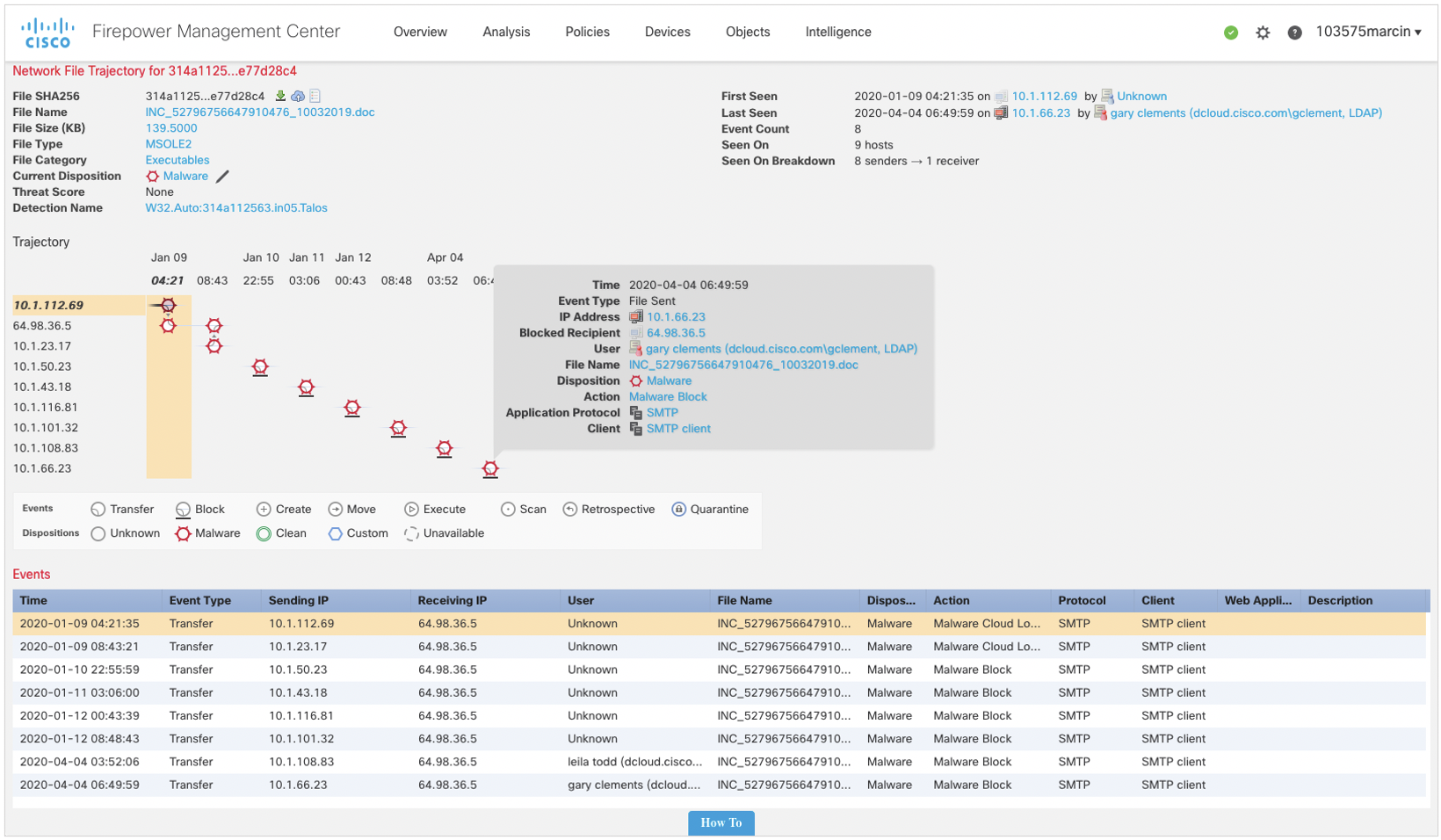
Task: Select event row 2020-01-11 03:06:00
Action: coord(720,692)
